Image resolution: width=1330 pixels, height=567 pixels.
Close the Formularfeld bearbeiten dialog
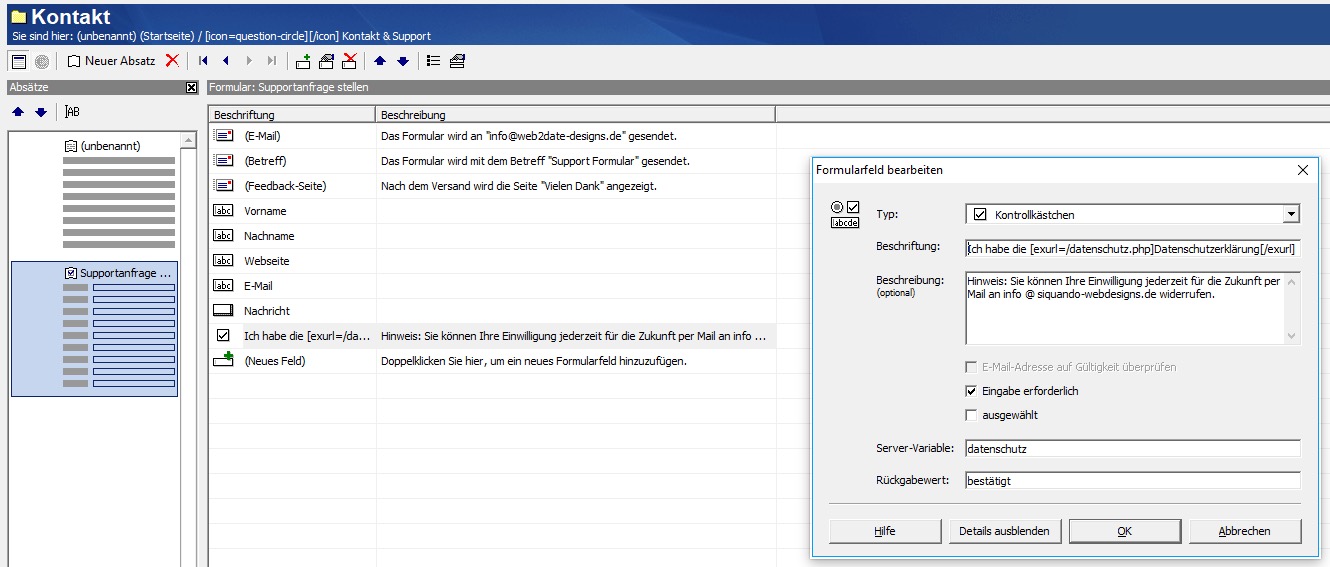click(1303, 170)
